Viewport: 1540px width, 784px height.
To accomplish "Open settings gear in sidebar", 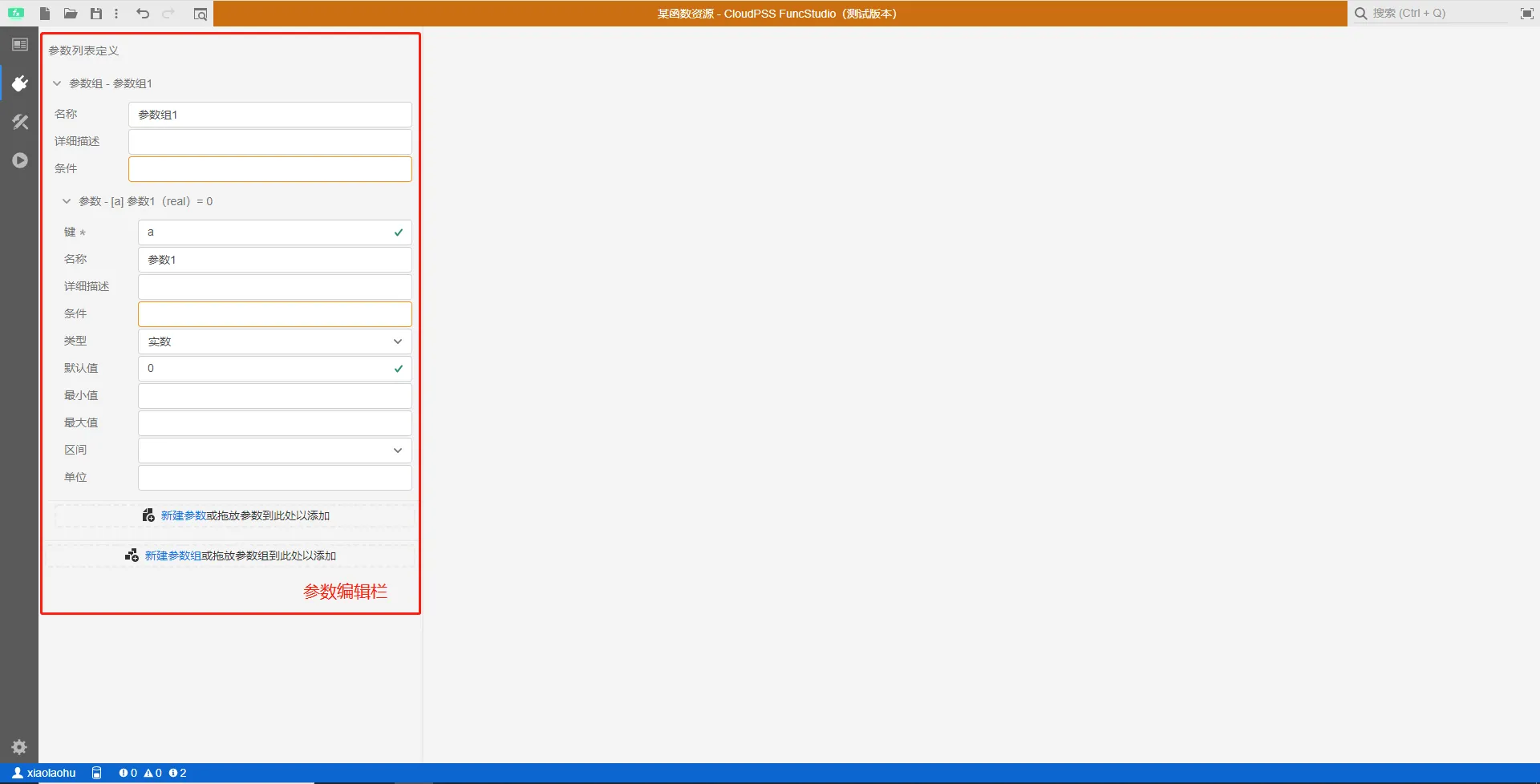I will point(20,747).
